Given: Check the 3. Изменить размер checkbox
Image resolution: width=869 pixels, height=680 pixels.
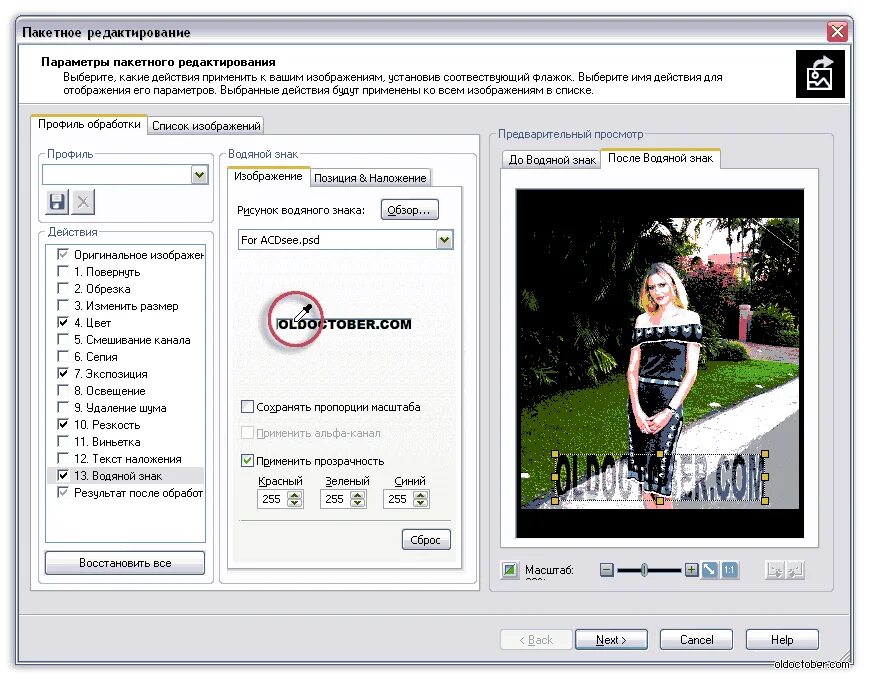Looking at the screenshot, I should pos(63,306).
